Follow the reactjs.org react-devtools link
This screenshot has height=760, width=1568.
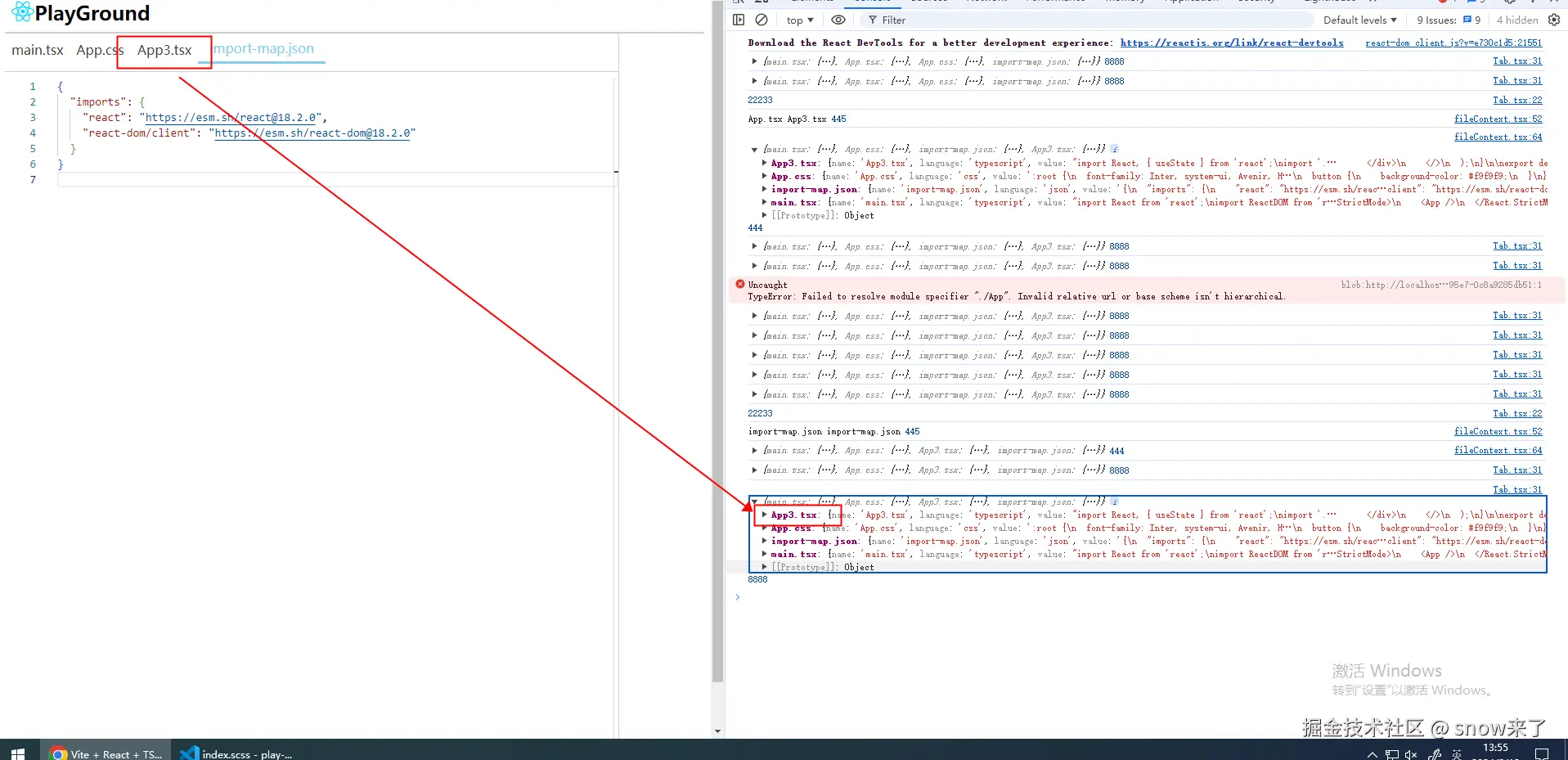pyautogui.click(x=1232, y=43)
